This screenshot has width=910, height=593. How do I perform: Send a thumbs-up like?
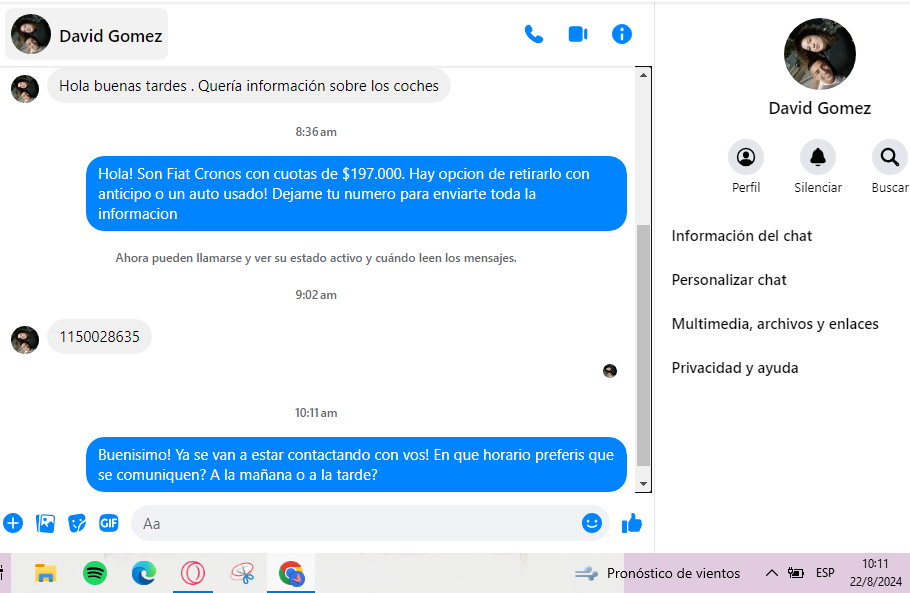[631, 523]
